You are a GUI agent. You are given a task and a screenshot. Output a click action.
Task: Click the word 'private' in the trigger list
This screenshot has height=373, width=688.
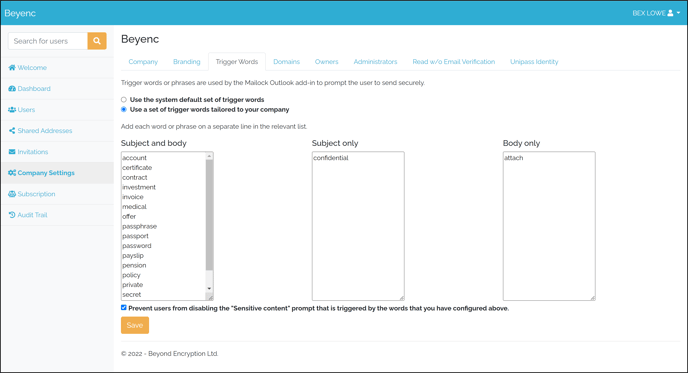pos(133,285)
